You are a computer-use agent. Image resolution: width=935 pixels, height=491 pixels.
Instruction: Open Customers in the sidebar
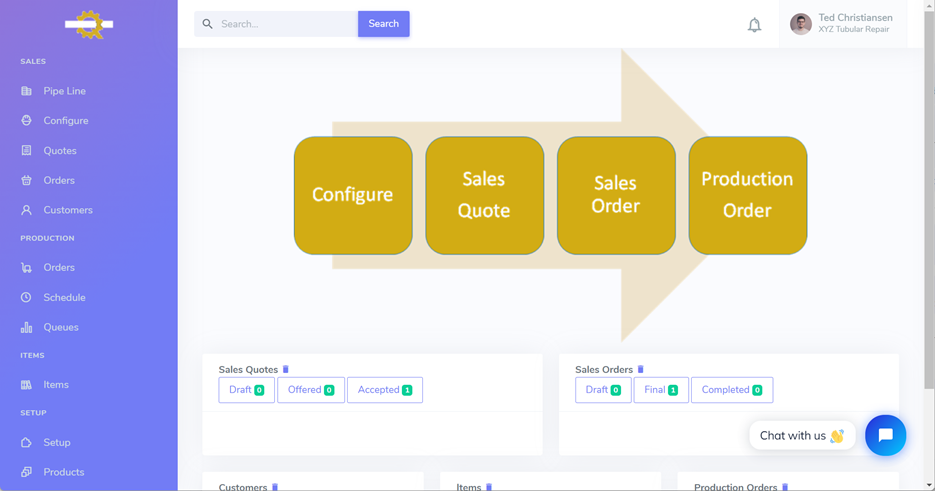pos(67,210)
